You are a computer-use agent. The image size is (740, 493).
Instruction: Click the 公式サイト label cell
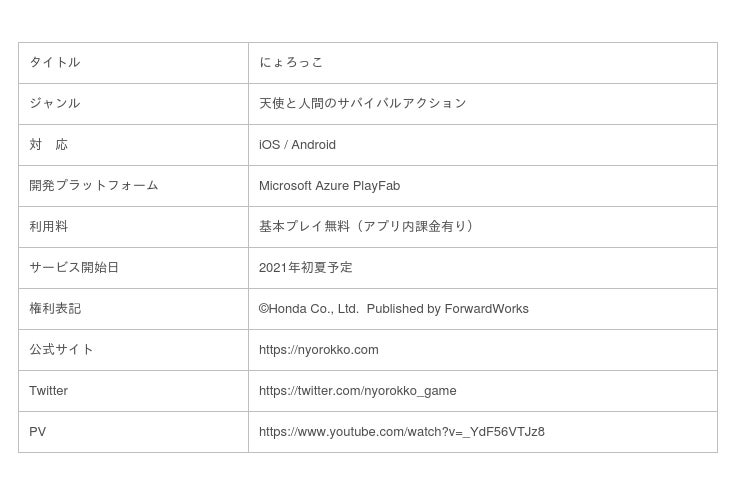click(x=61, y=350)
